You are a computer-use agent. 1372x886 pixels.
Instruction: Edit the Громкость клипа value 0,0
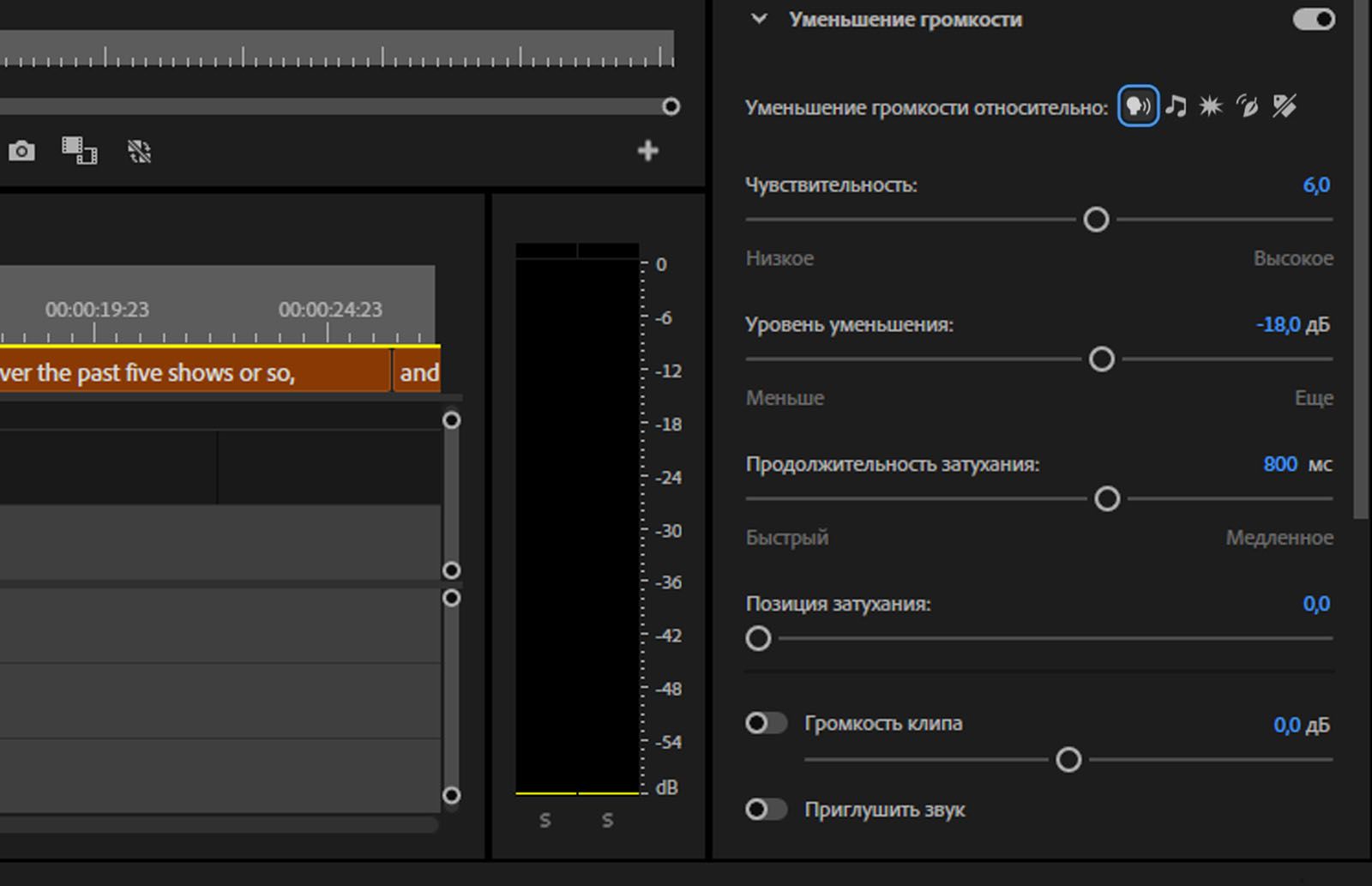coord(1287,726)
